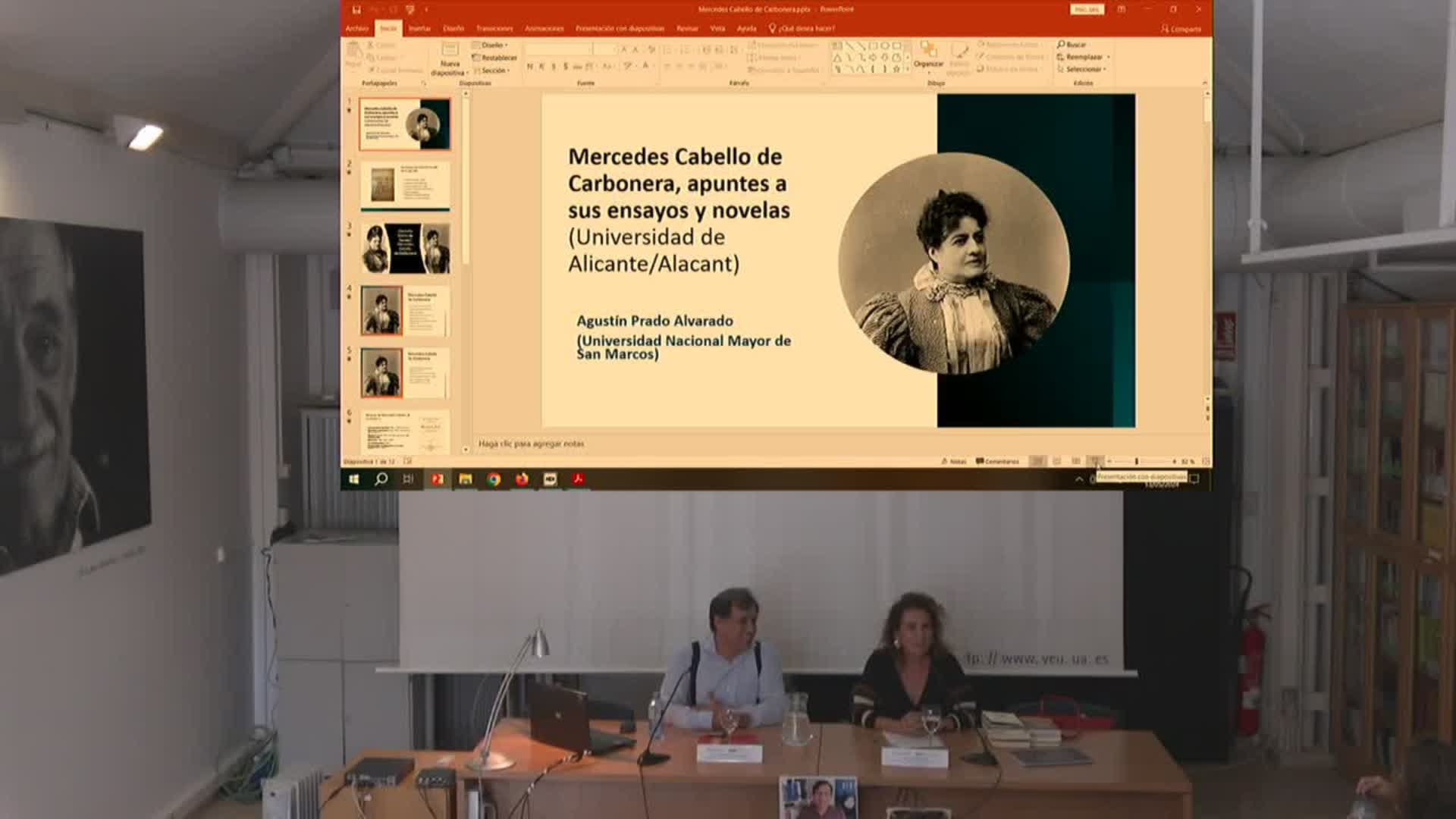
Task: Click the slide title text 'Mercedes Cabello de Carbonera'
Action: (675, 169)
